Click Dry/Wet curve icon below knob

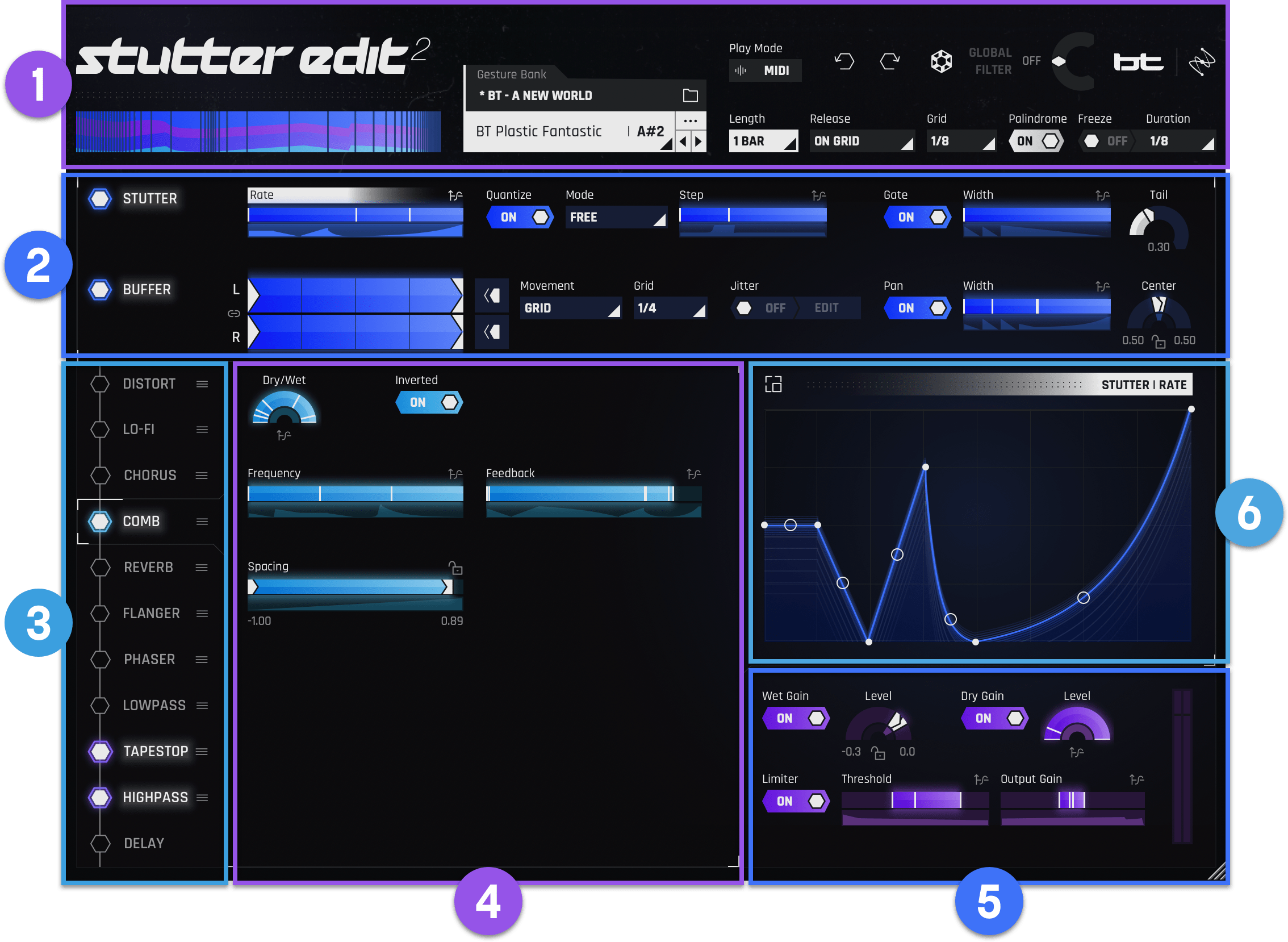tap(284, 436)
